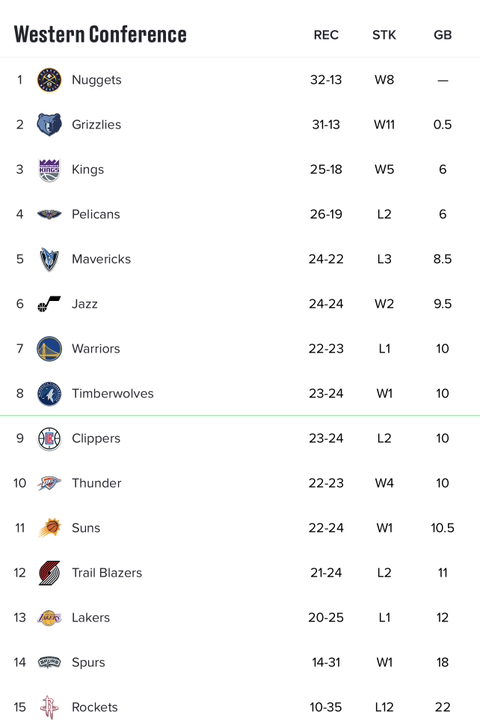Viewport: 480px width, 723px height.
Task: Open the Clippers logo
Action: pos(49,439)
